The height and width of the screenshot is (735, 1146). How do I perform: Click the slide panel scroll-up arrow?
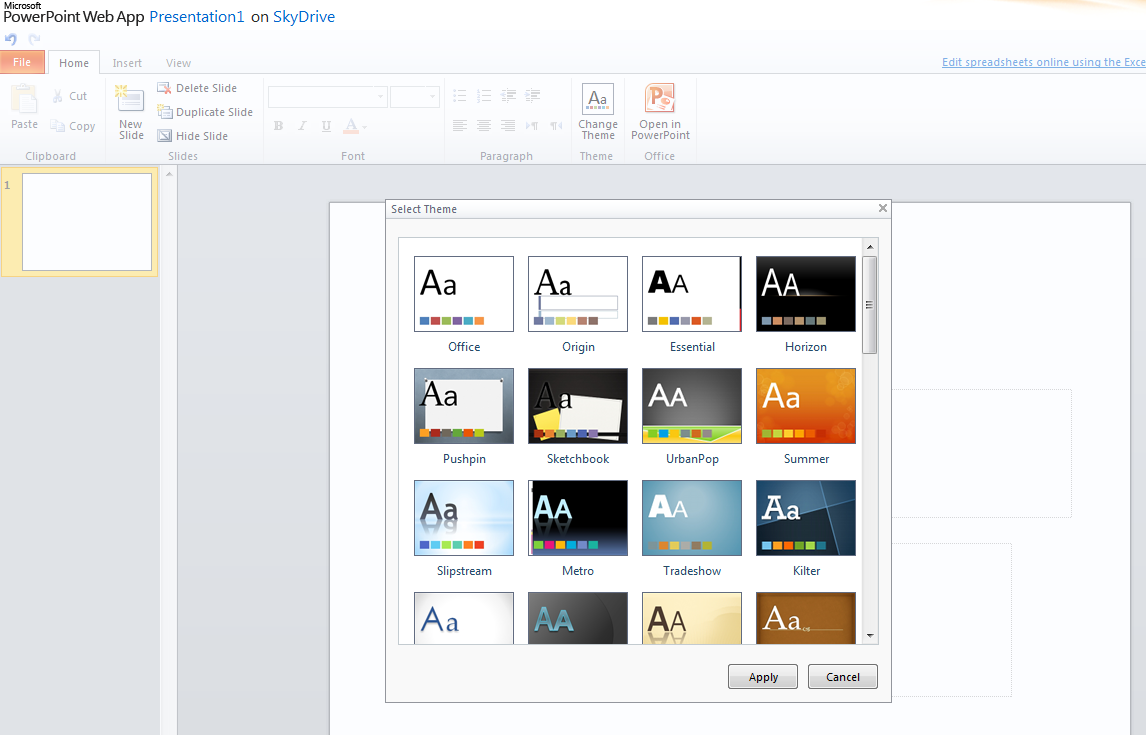click(x=169, y=175)
